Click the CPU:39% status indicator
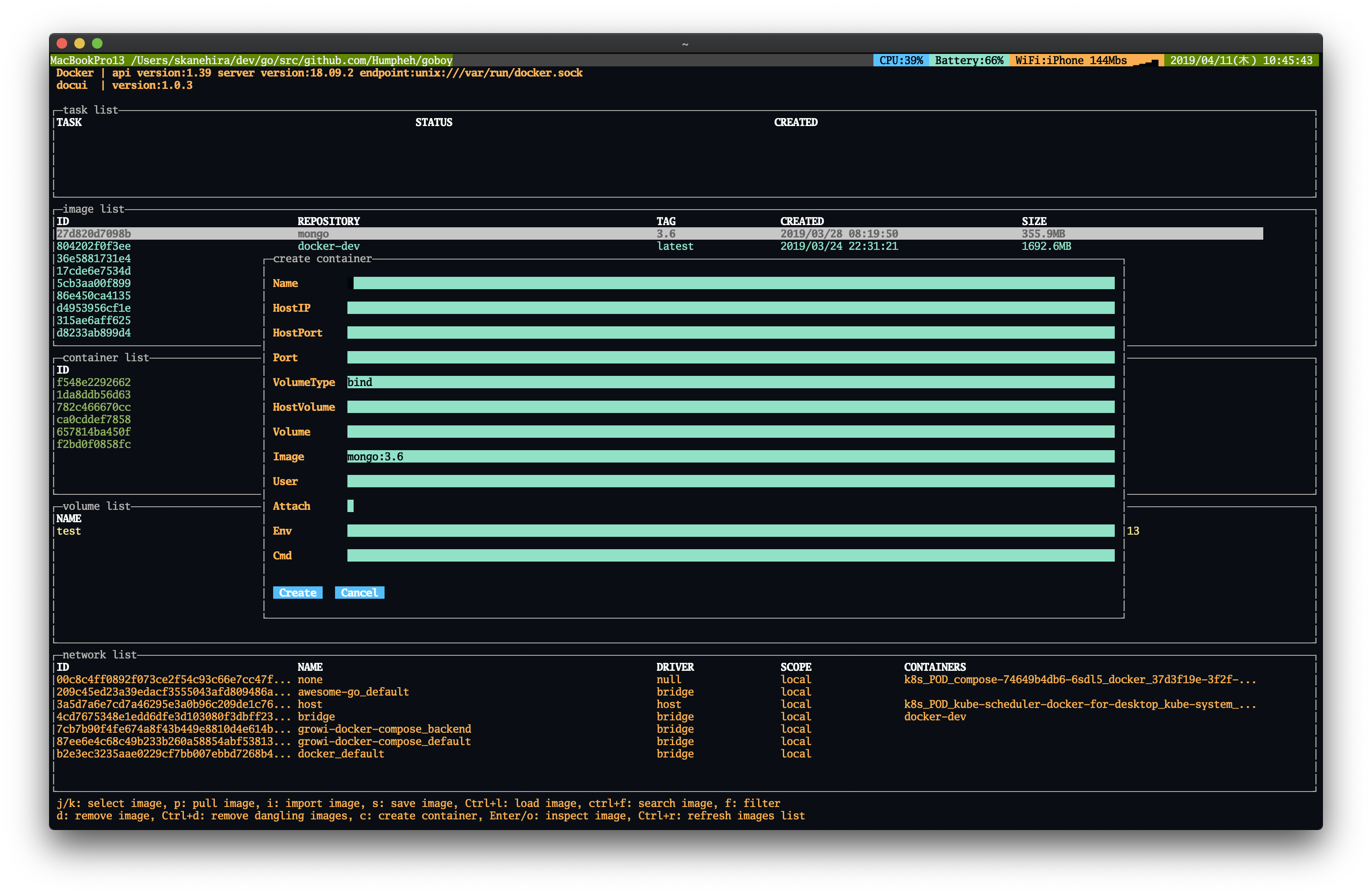1372x895 pixels. point(900,61)
